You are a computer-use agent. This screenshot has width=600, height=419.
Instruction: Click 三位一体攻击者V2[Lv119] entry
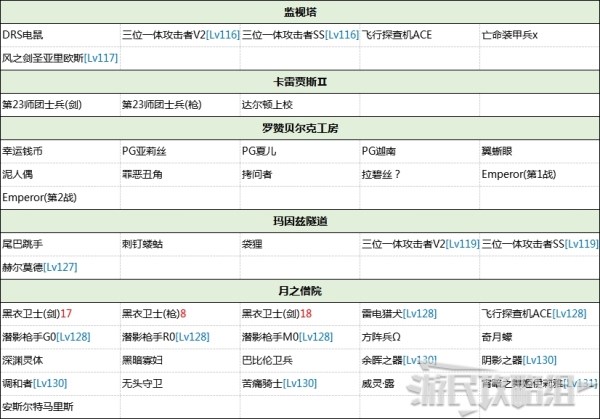click(421, 244)
